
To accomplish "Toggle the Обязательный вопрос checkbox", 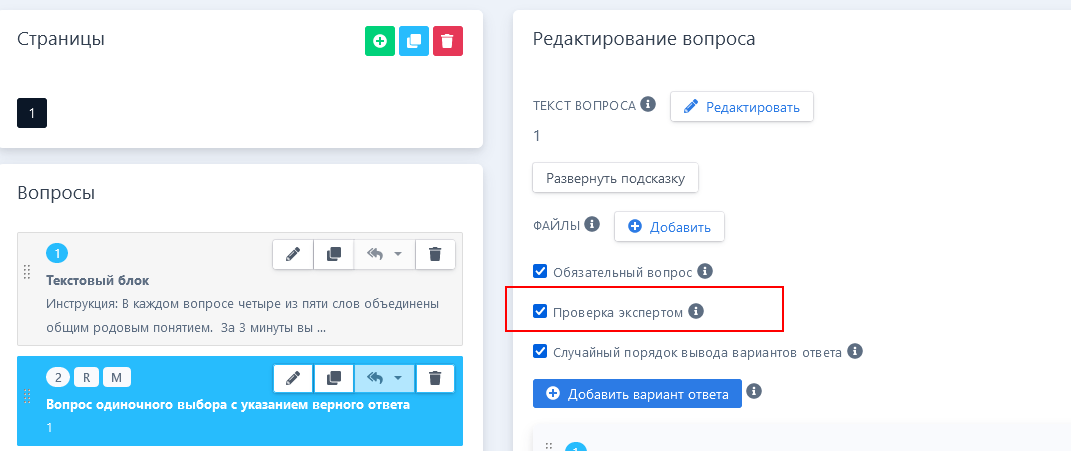I will [x=540, y=271].
